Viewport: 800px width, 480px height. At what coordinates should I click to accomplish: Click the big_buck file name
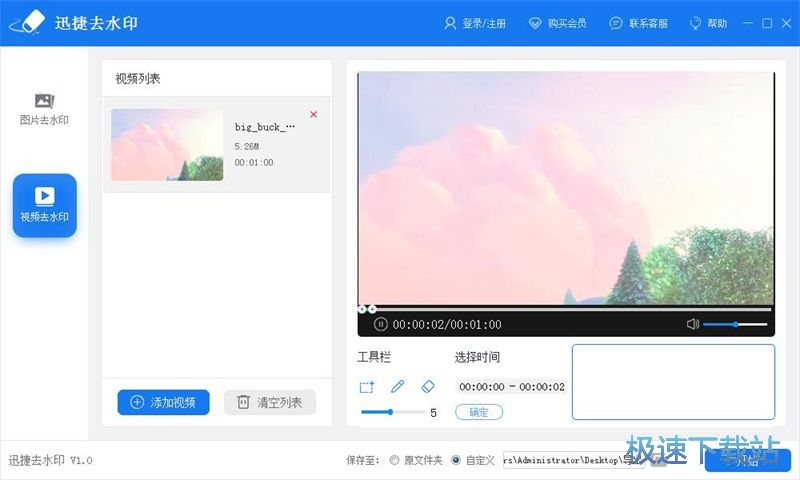point(265,127)
